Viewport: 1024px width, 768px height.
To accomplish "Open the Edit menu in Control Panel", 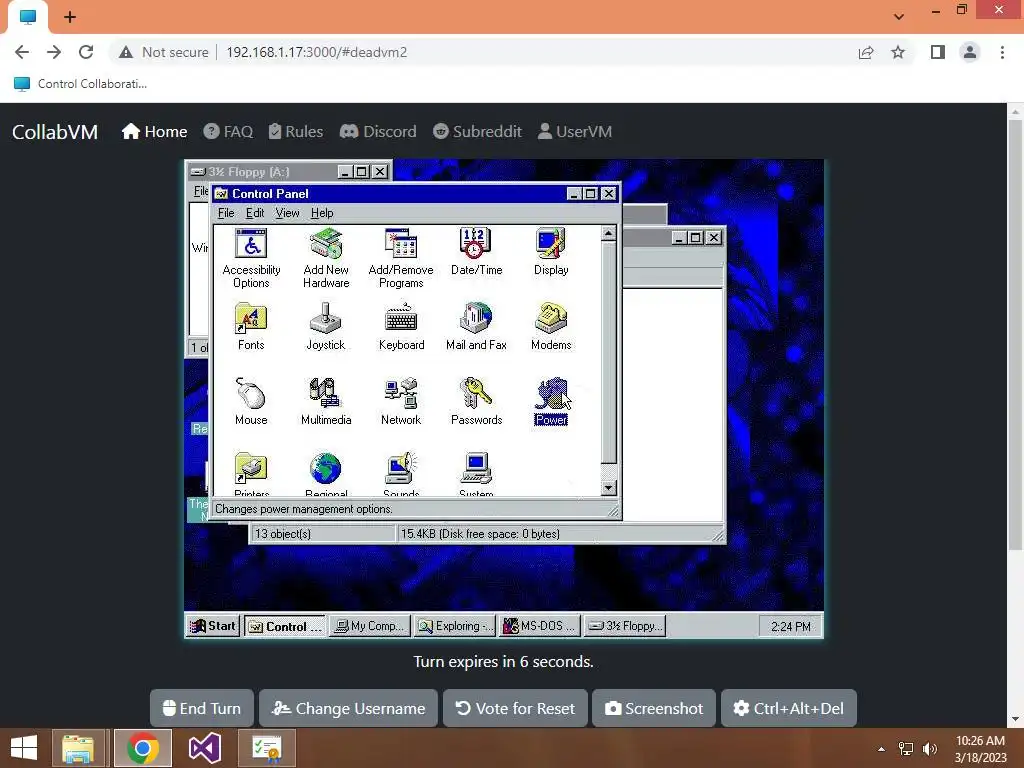I will coord(255,213).
